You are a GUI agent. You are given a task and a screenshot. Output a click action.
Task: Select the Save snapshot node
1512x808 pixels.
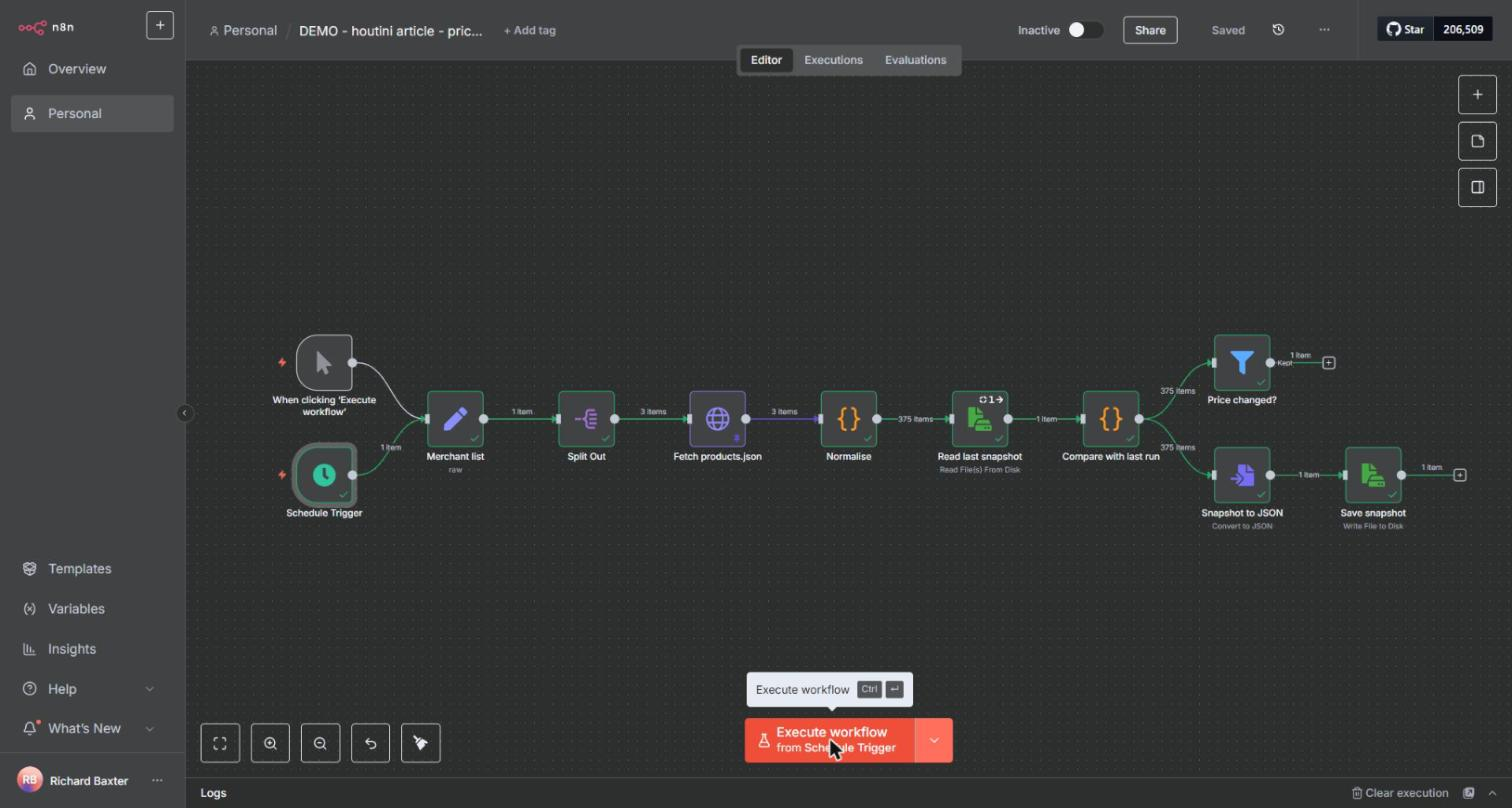coord(1373,475)
